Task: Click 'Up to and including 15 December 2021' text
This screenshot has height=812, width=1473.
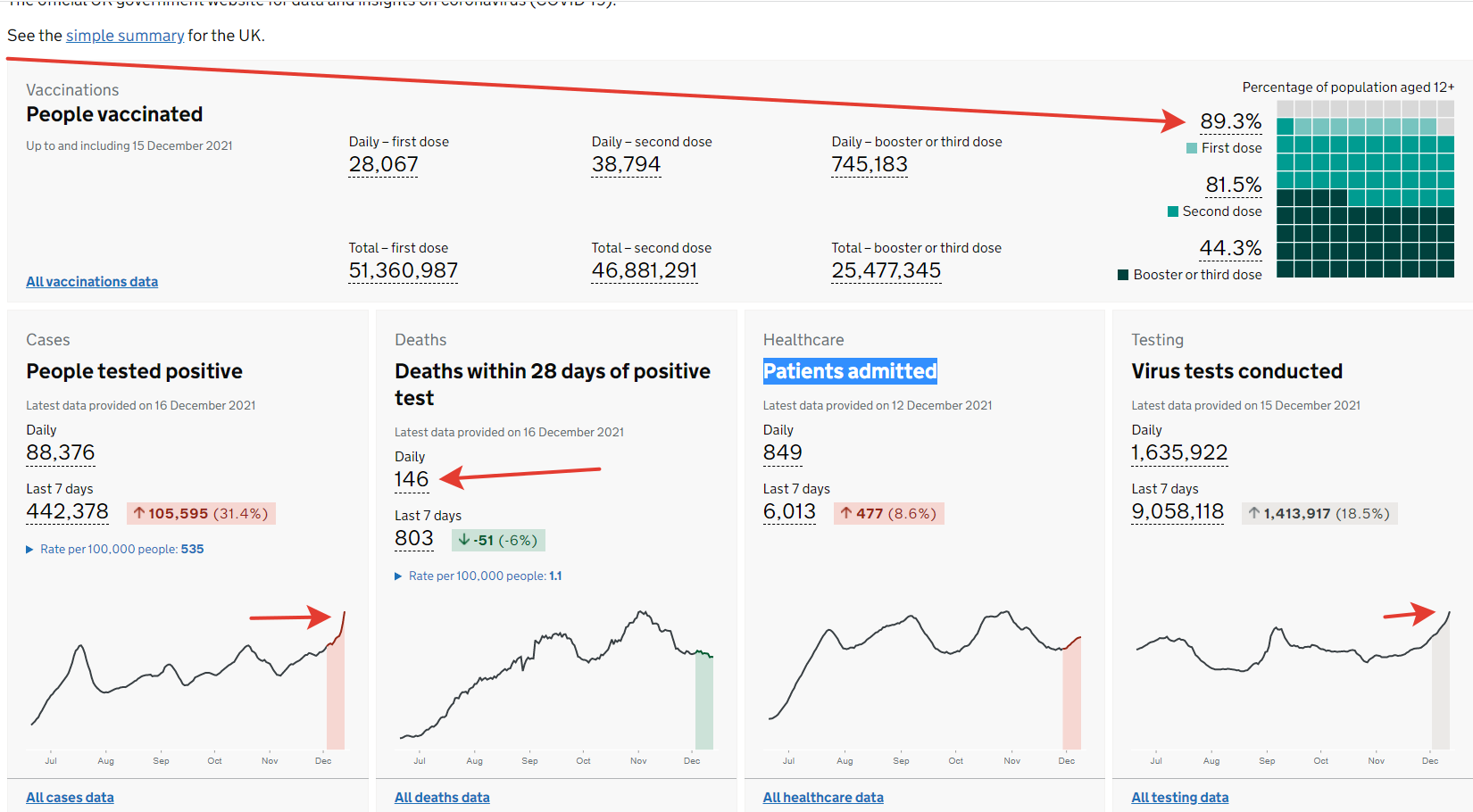Action: 129,146
